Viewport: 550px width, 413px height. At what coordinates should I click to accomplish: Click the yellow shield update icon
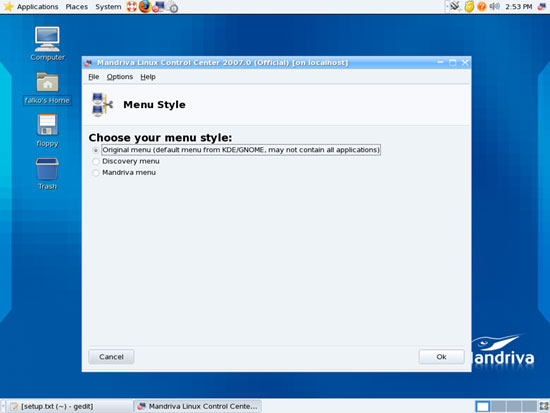click(469, 6)
